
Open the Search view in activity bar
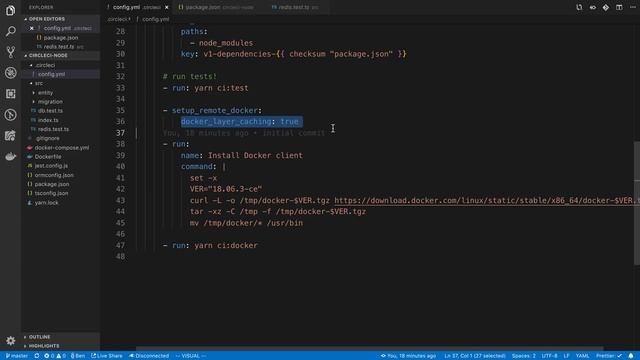(10, 31)
